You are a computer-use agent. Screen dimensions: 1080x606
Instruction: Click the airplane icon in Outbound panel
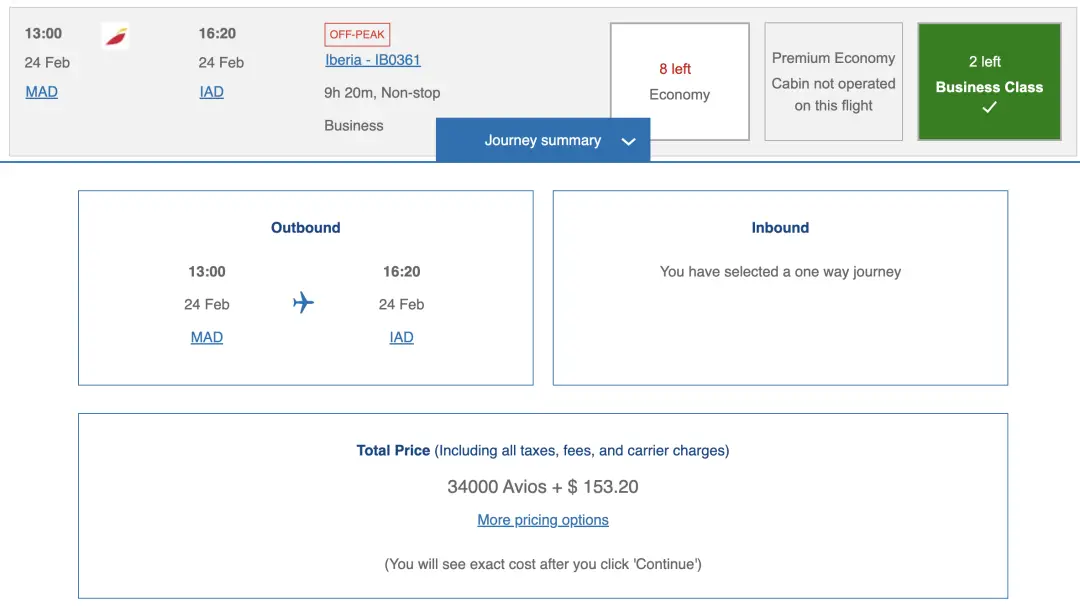pos(303,302)
